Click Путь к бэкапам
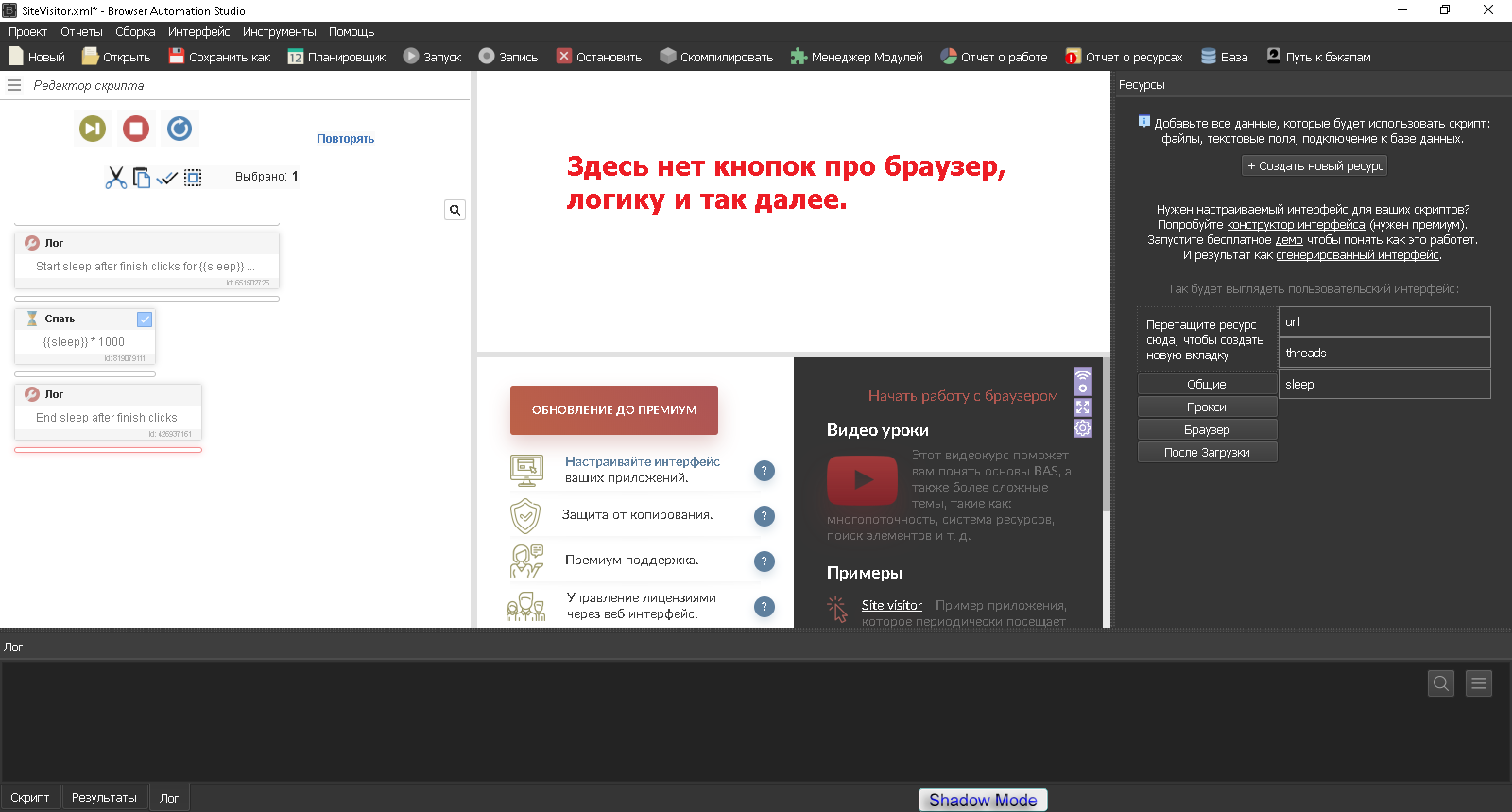The width and height of the screenshot is (1512, 812). pos(1319,57)
